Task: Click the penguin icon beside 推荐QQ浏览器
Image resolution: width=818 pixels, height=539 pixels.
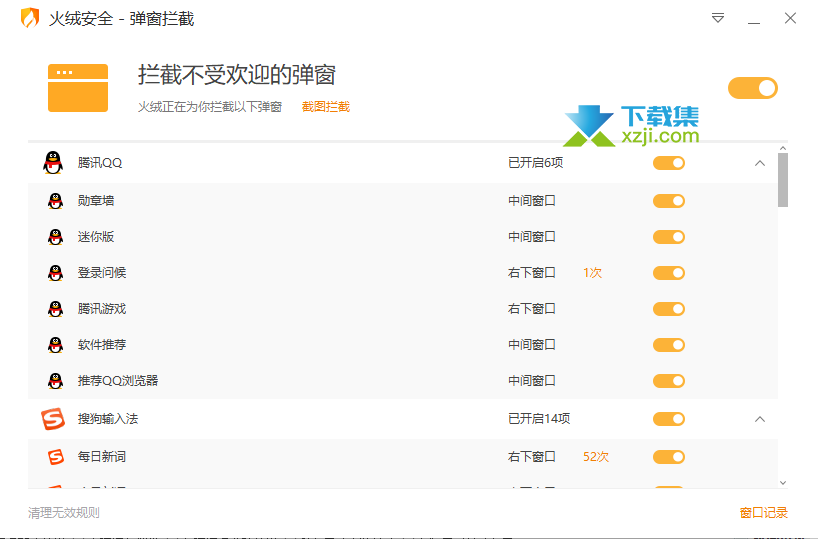Action: pyautogui.click(x=55, y=381)
